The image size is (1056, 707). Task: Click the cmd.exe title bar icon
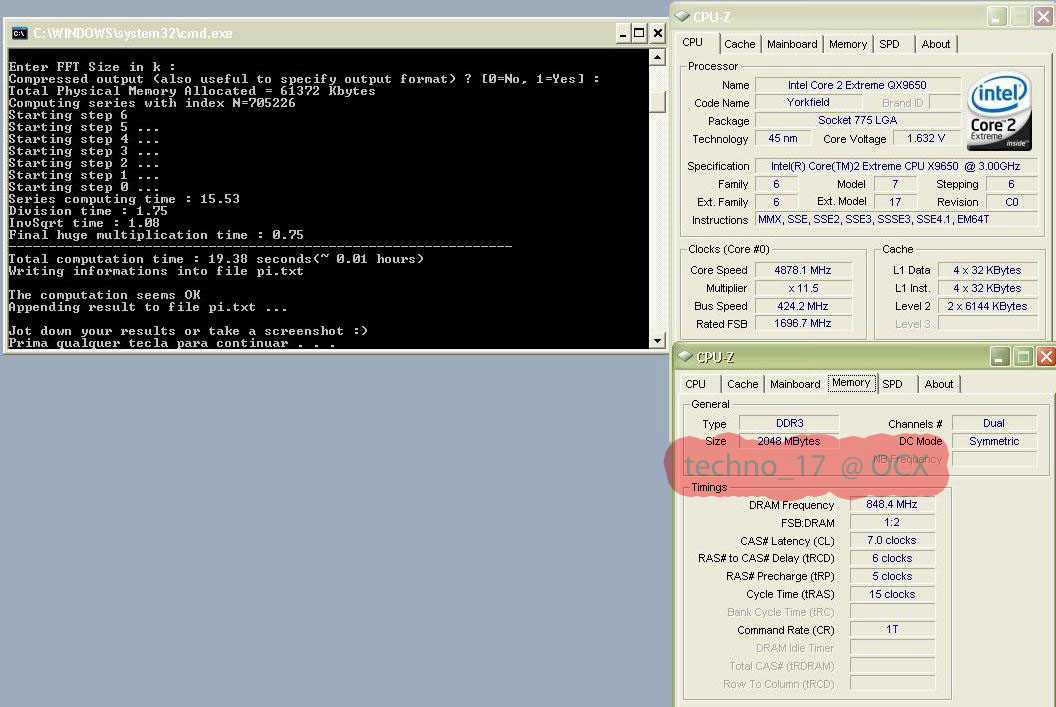point(20,33)
